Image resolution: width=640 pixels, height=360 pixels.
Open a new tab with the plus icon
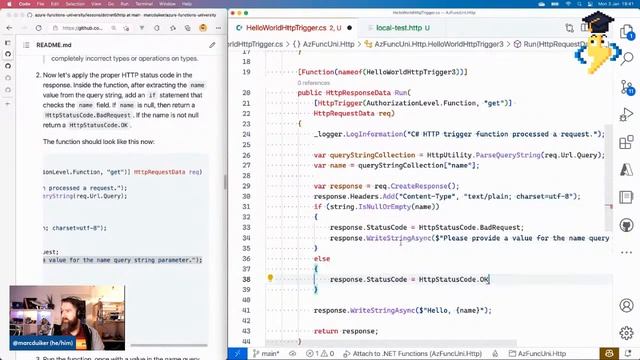(8, 104)
